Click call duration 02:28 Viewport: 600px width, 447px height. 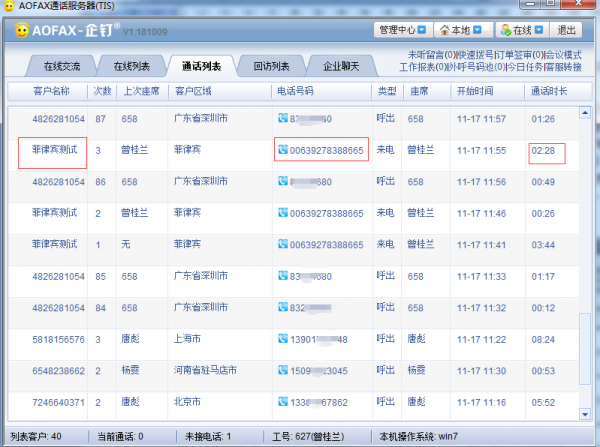coord(543,150)
